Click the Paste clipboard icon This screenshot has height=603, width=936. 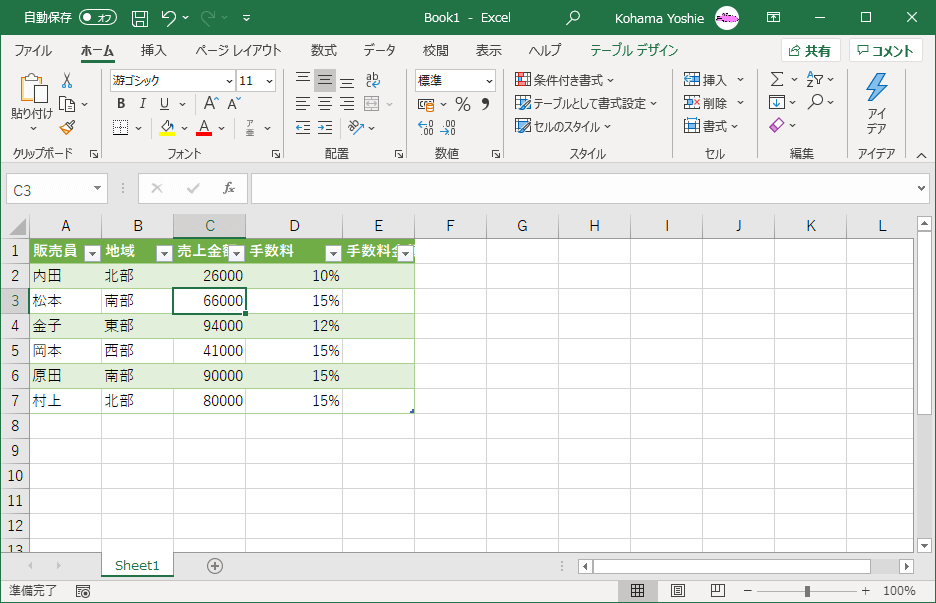point(33,88)
